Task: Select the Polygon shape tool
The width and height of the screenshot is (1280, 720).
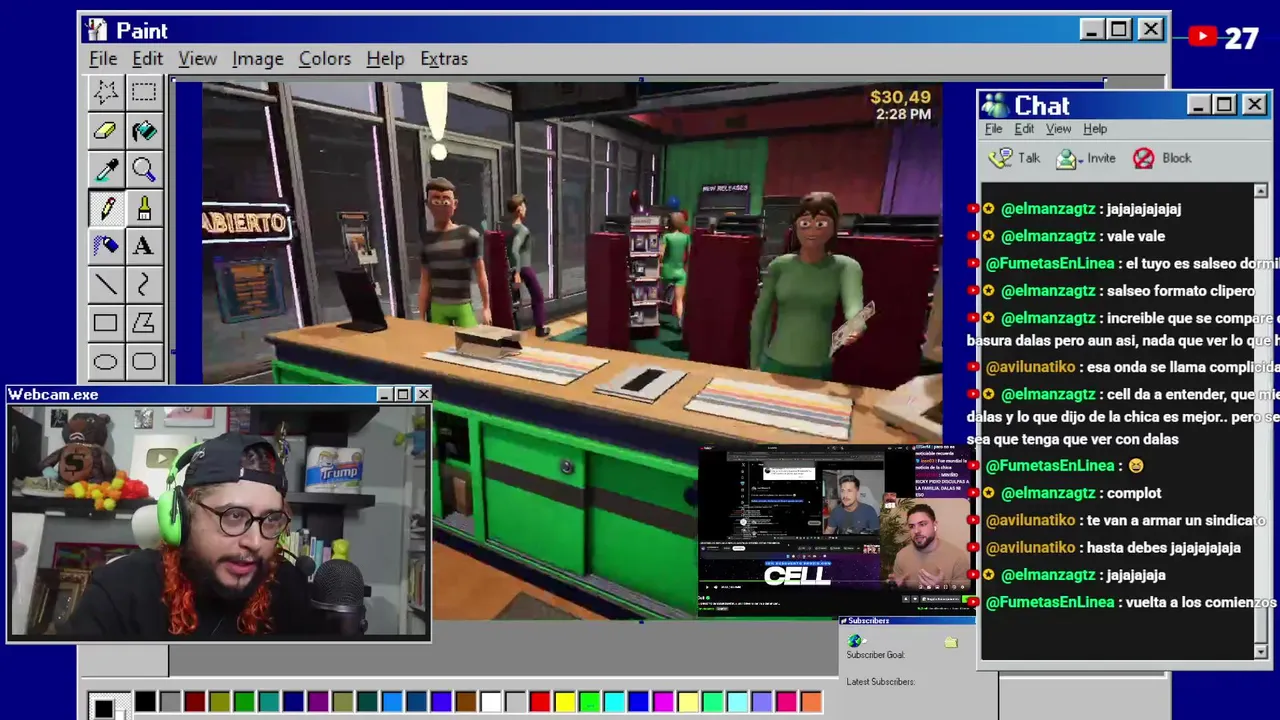Action: pos(144,323)
